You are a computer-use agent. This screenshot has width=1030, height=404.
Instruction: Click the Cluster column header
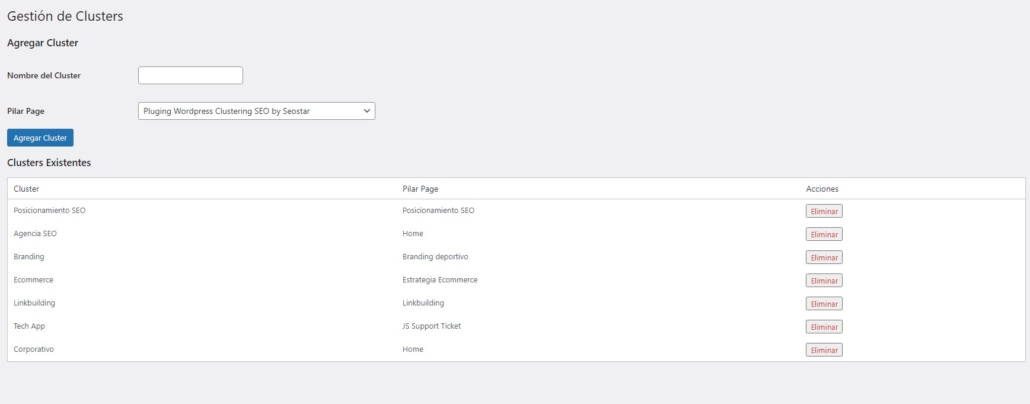(x=26, y=188)
